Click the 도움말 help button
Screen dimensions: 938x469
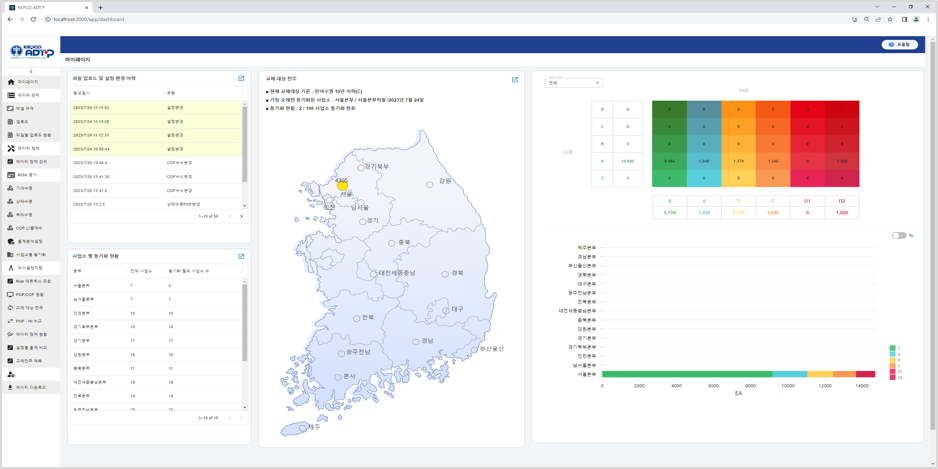click(899, 45)
